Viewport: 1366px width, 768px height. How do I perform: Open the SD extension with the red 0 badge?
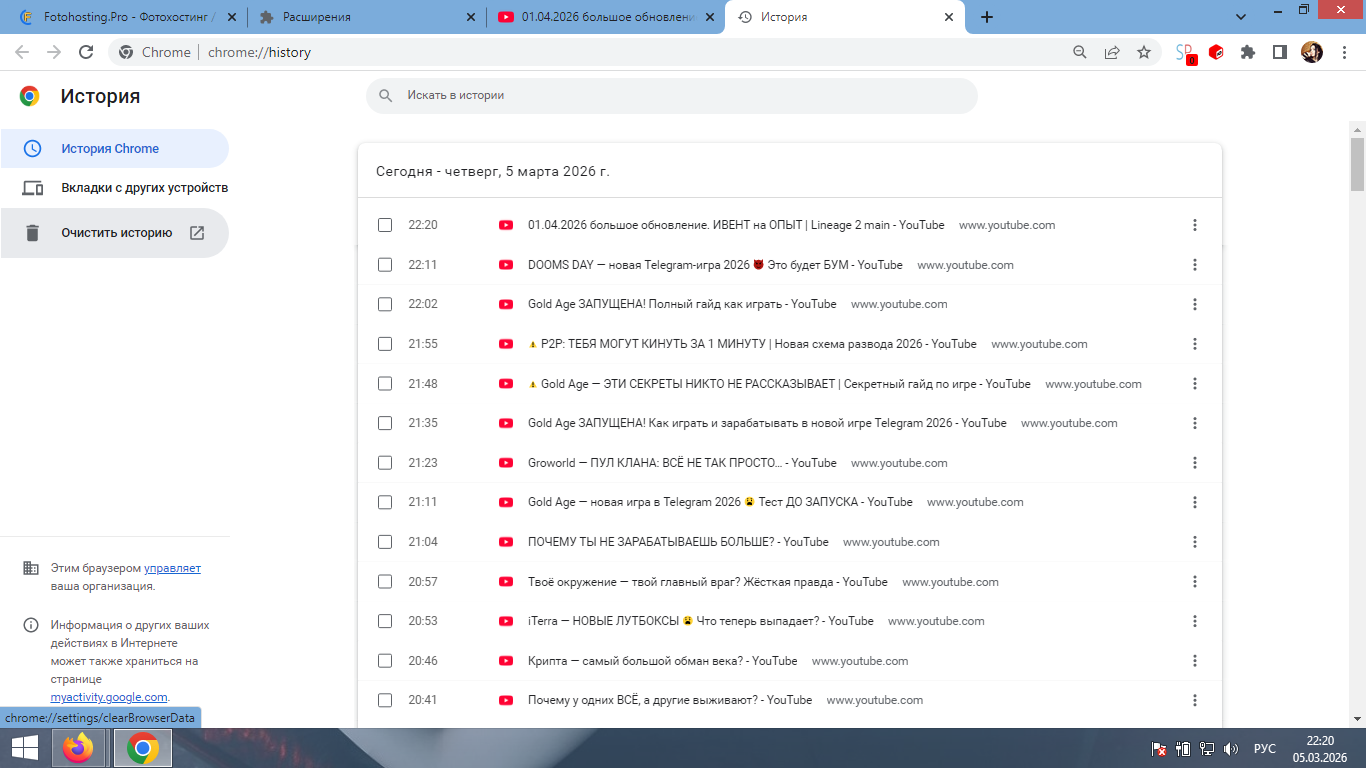[1185, 53]
